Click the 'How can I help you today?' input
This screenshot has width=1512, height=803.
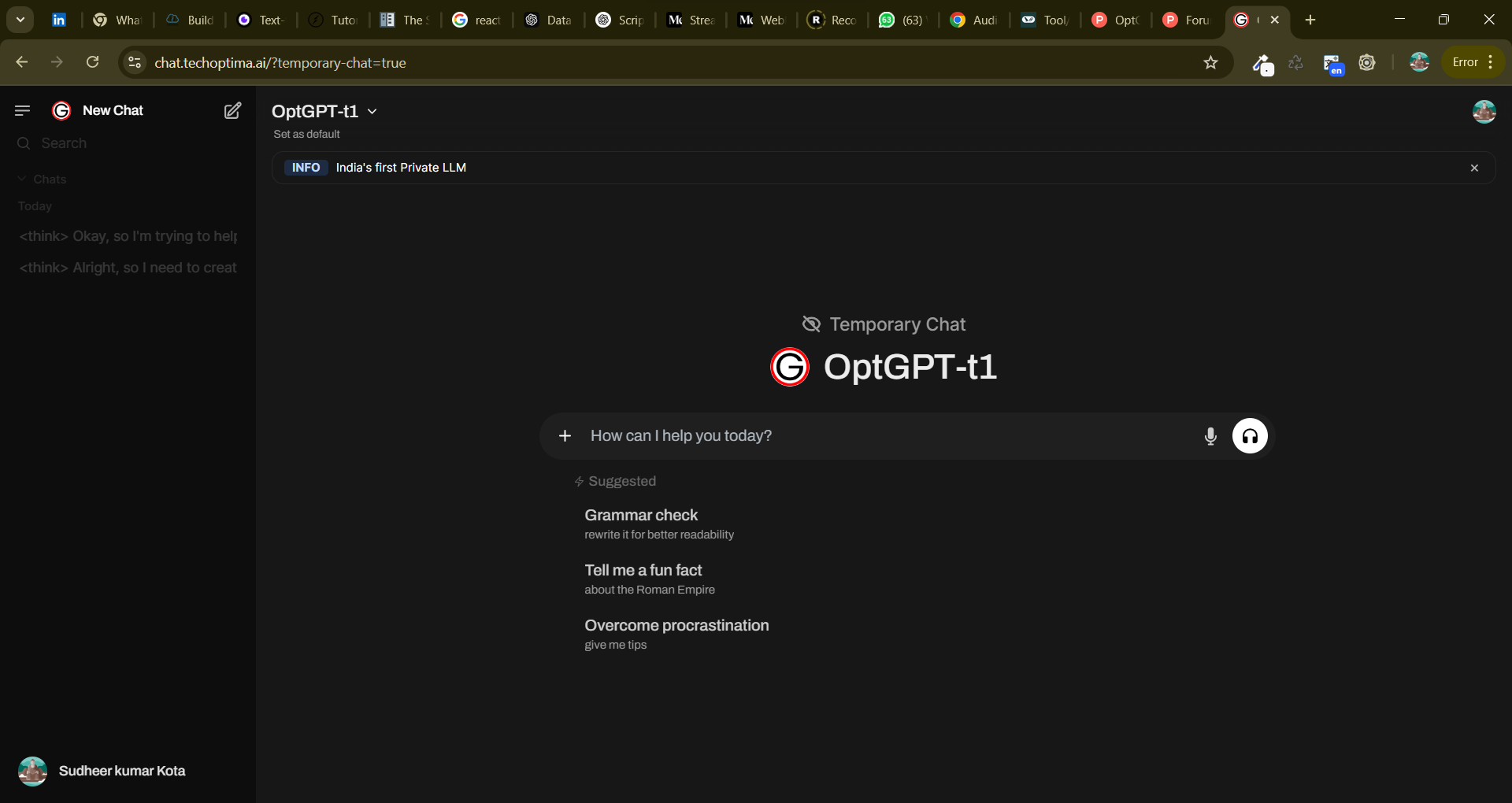890,435
